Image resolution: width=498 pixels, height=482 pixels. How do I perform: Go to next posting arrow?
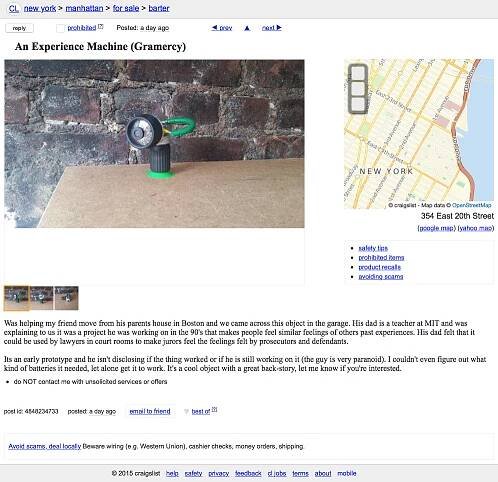[x=272, y=28]
